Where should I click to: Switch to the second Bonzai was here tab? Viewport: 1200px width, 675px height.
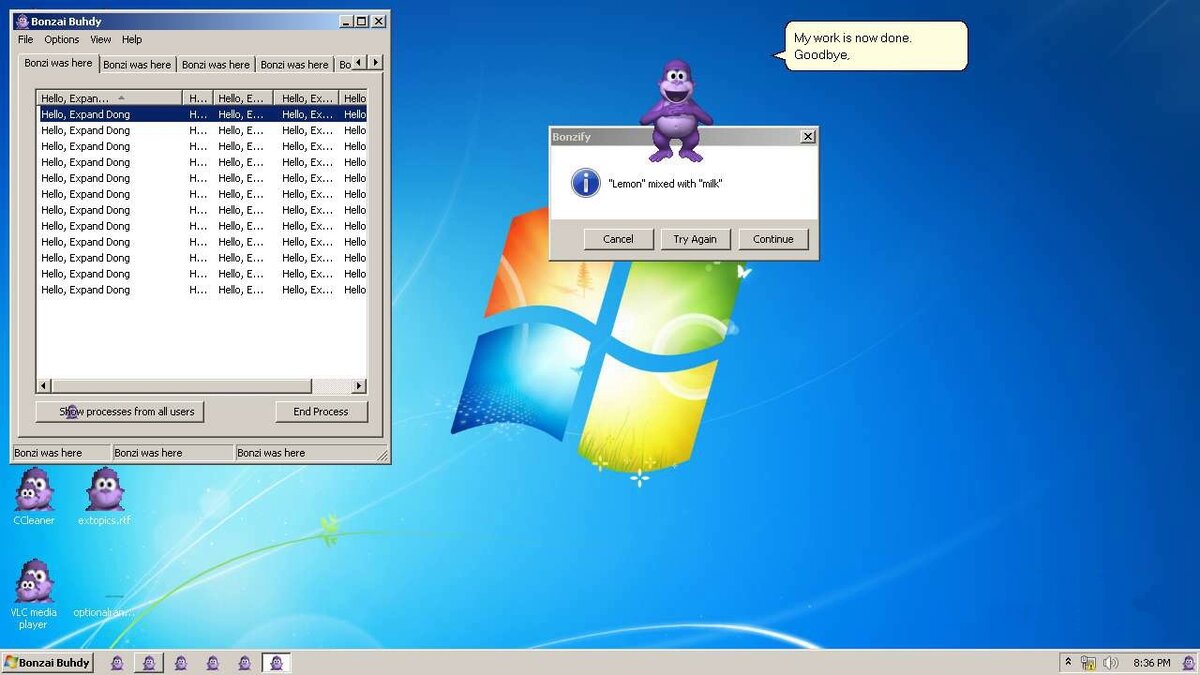click(136, 62)
